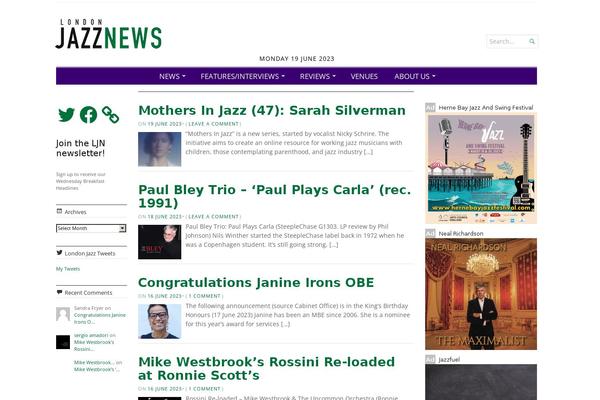
Task: Click 1 Comment under Mike Westbrook post
Action: coord(204,389)
